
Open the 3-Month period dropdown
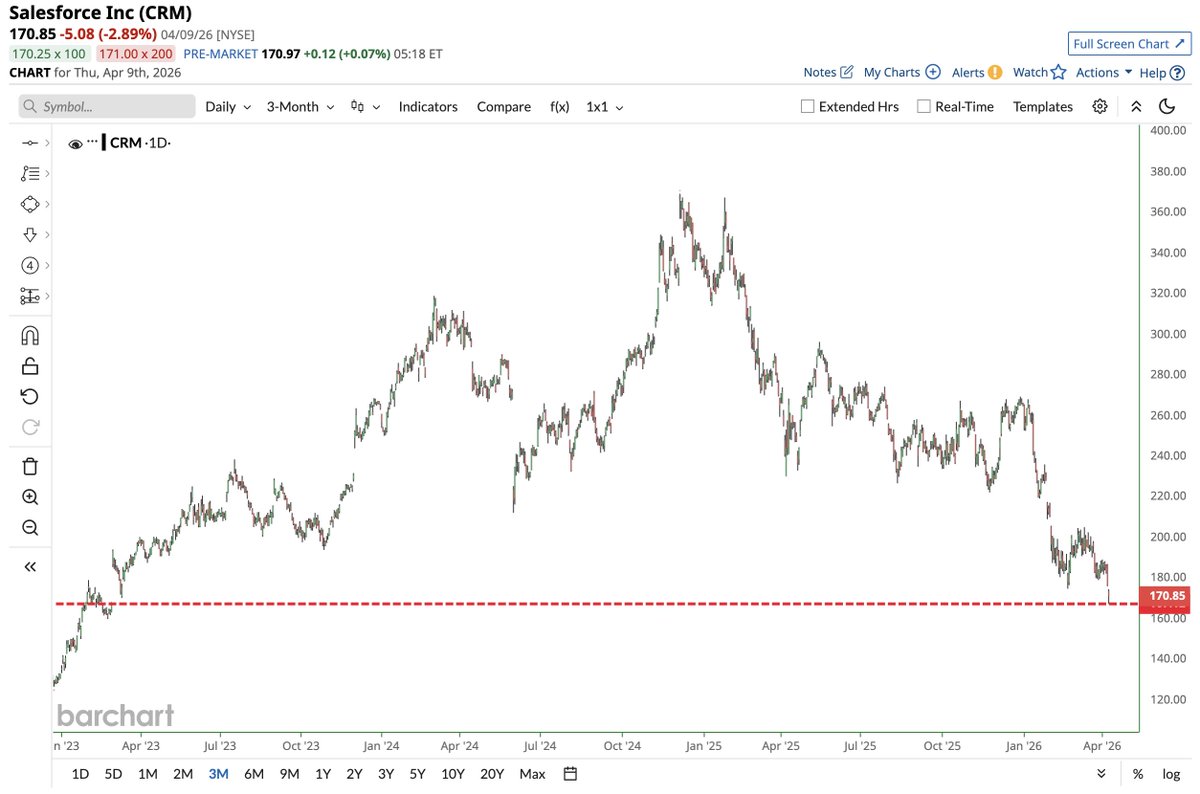tap(299, 106)
